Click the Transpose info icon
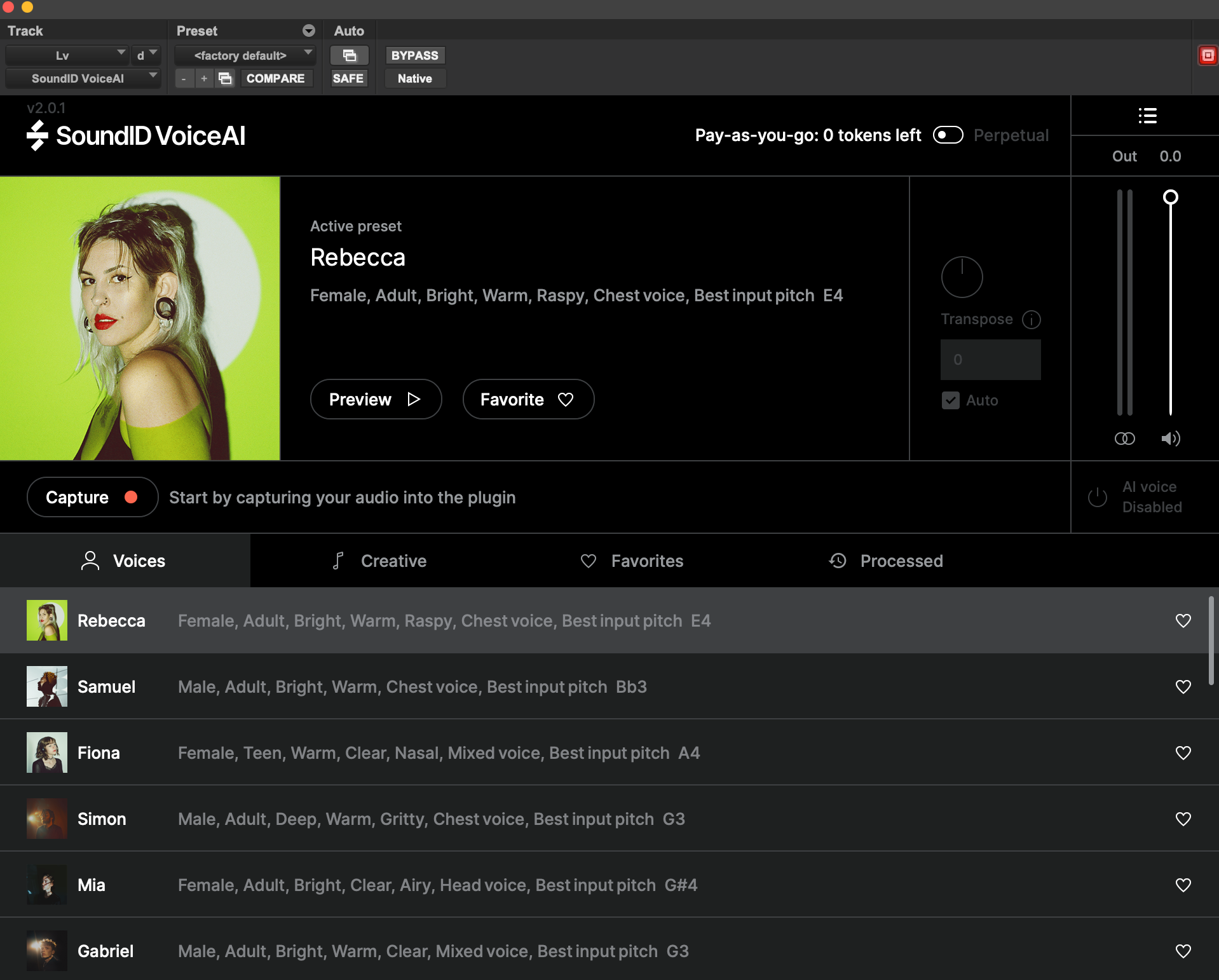This screenshot has height=980, width=1219. (x=1031, y=320)
